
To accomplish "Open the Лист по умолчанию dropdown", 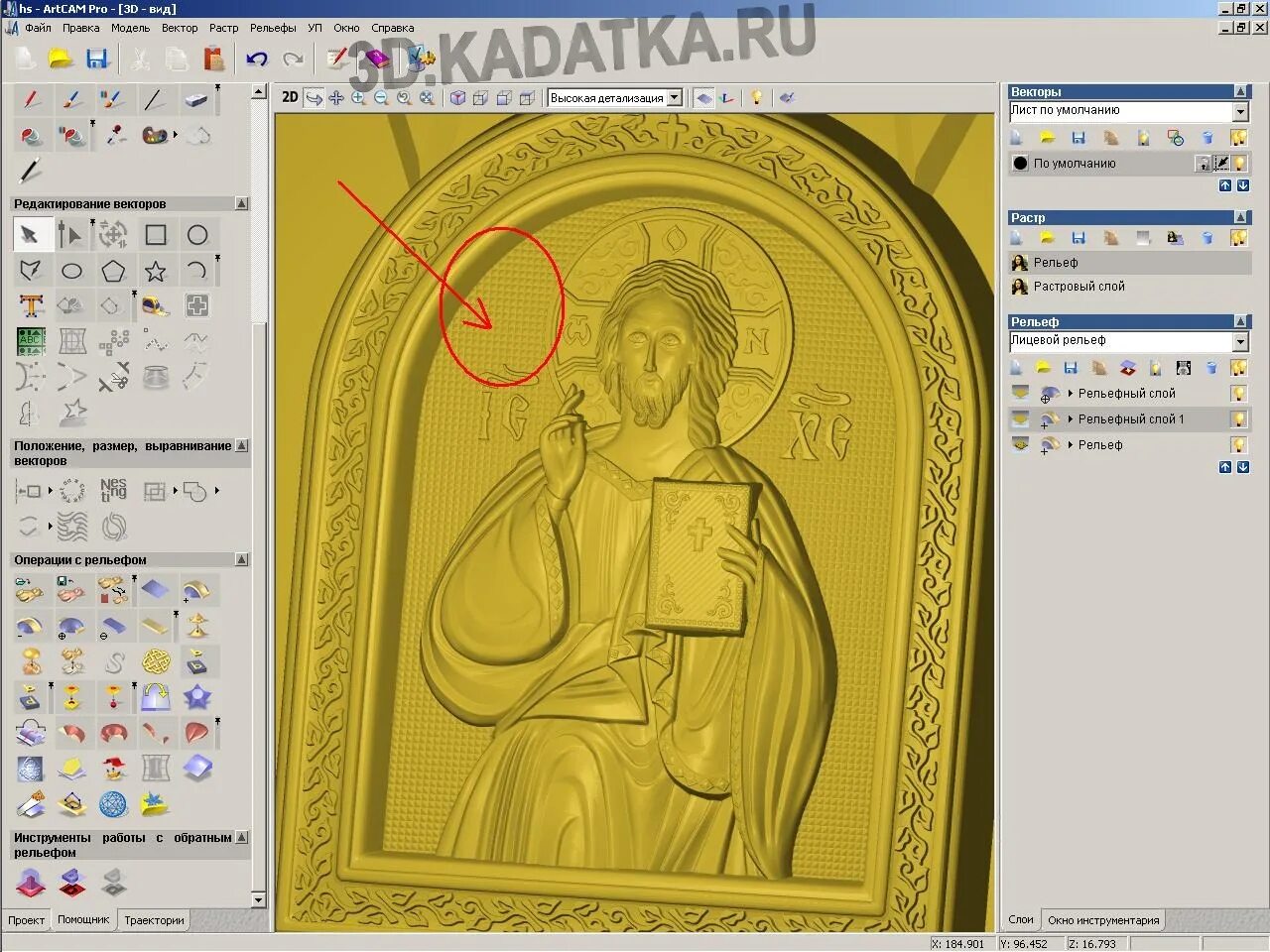I will click(x=1240, y=112).
